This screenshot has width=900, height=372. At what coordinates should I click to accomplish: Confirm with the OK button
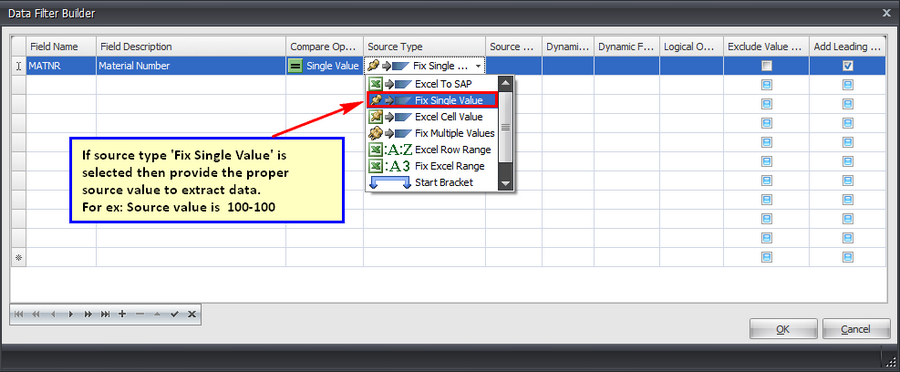pos(783,329)
